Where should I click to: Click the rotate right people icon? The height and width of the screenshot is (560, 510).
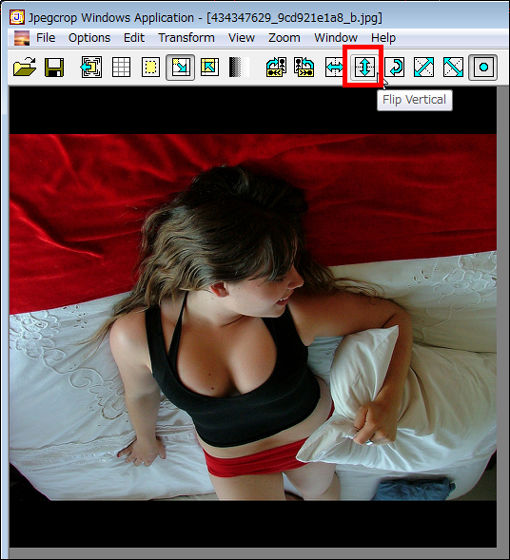(x=304, y=67)
